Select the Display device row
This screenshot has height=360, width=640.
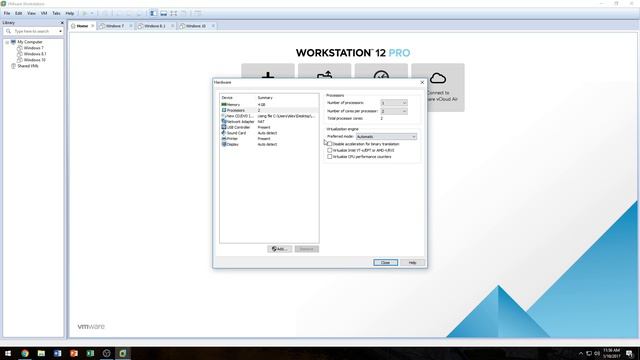(x=269, y=144)
